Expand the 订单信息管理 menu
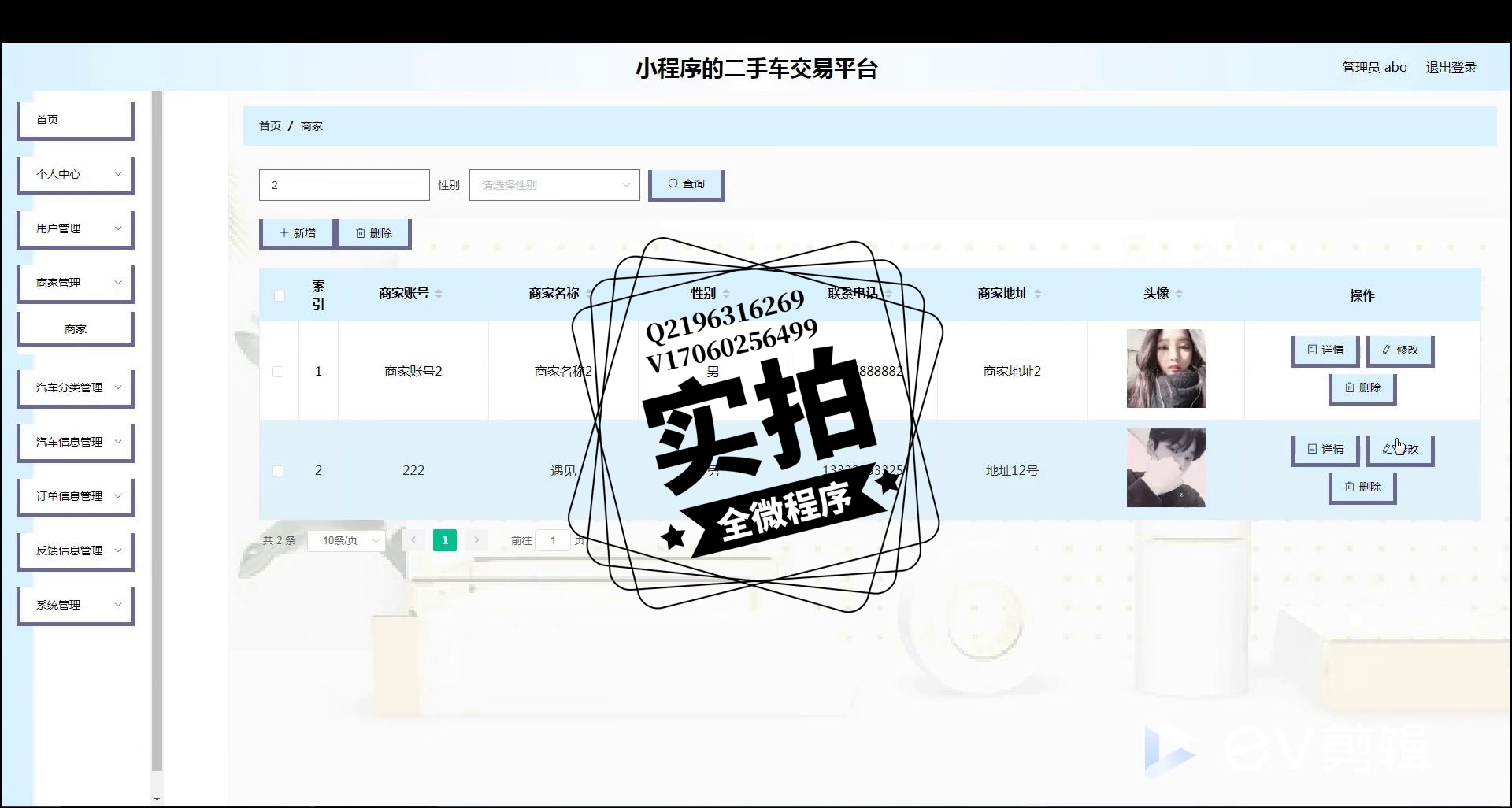 (76, 496)
